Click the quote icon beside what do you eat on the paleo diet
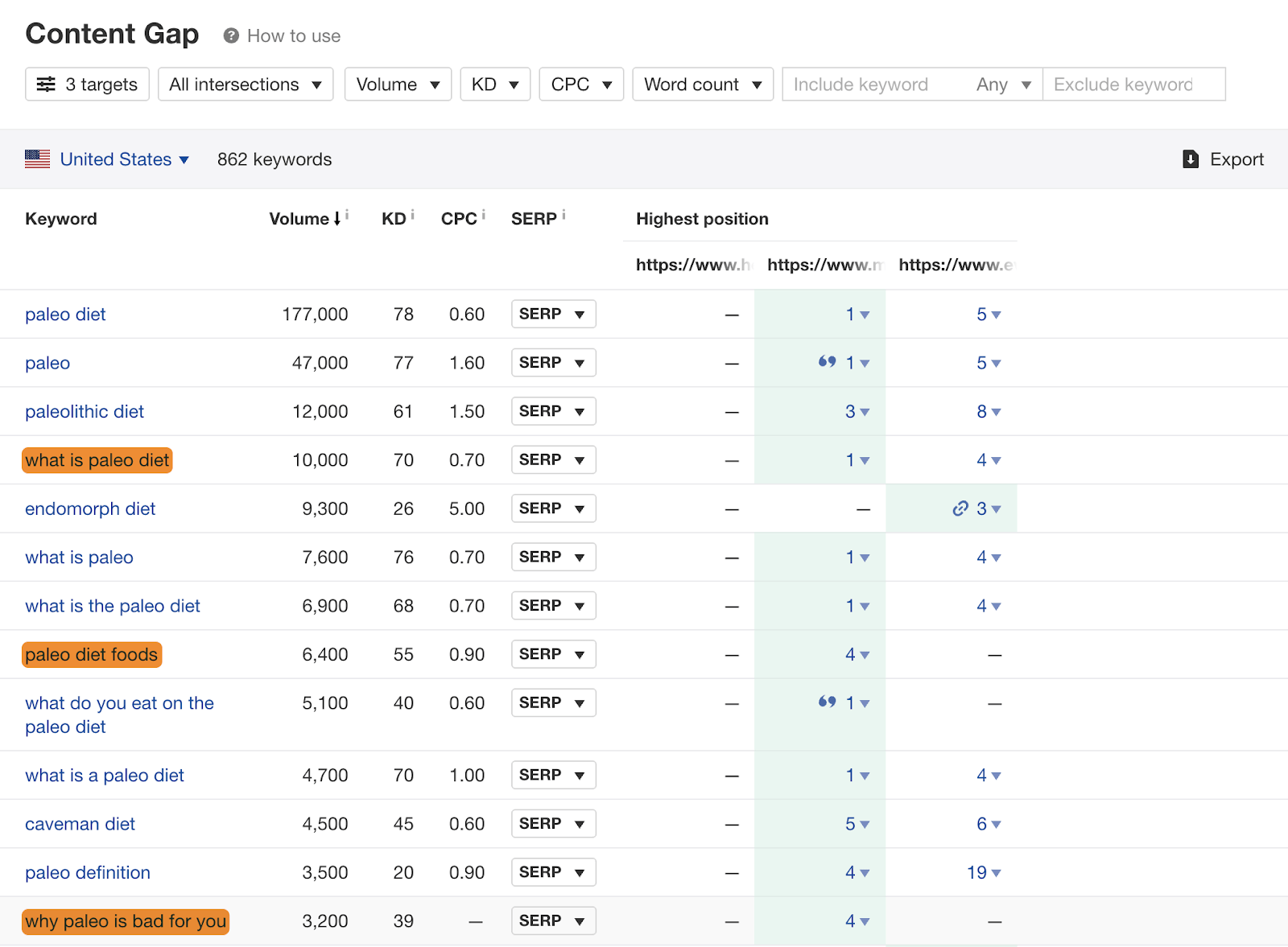The height and width of the screenshot is (947, 1288). click(827, 702)
